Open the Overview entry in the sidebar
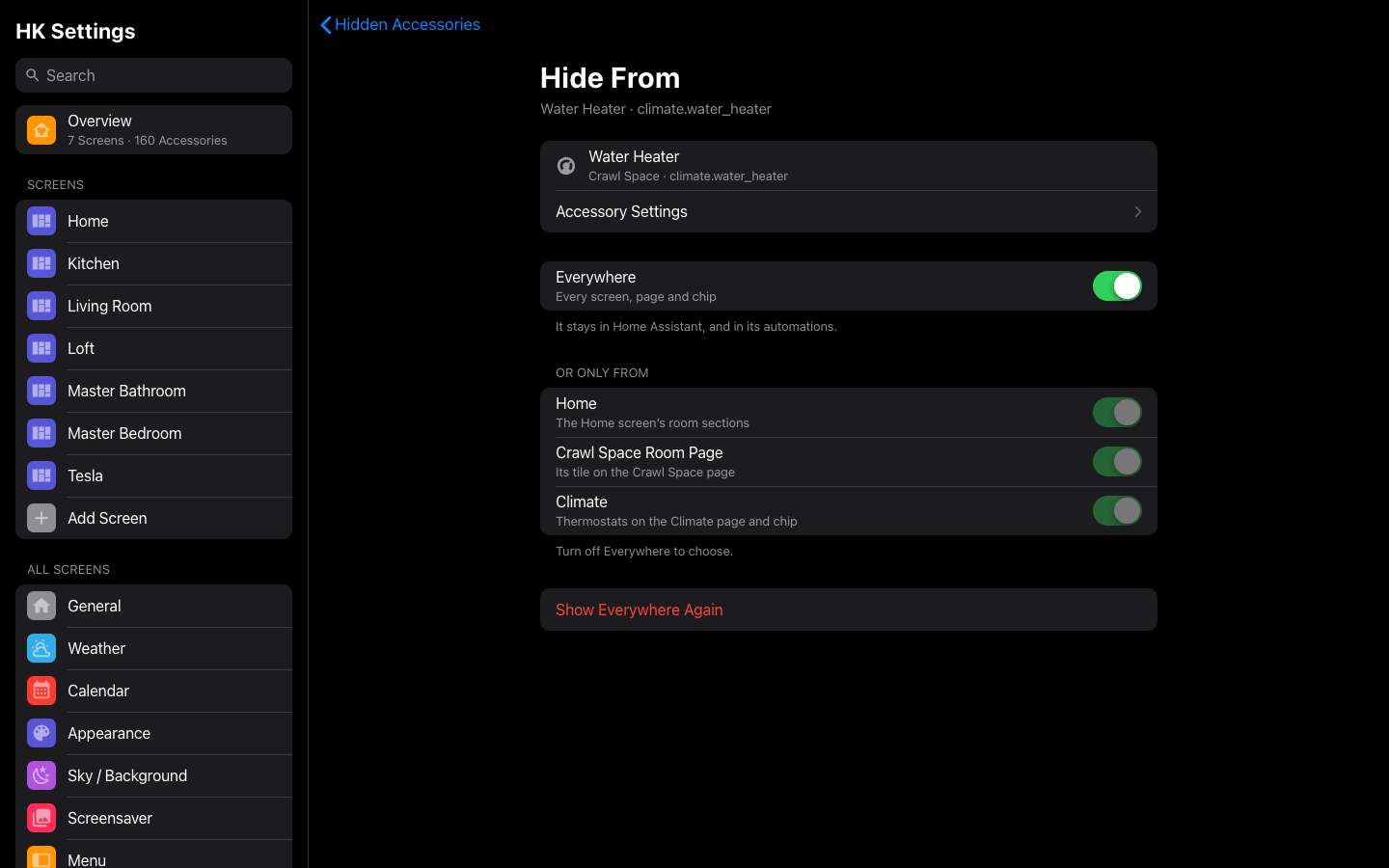 pos(153,130)
